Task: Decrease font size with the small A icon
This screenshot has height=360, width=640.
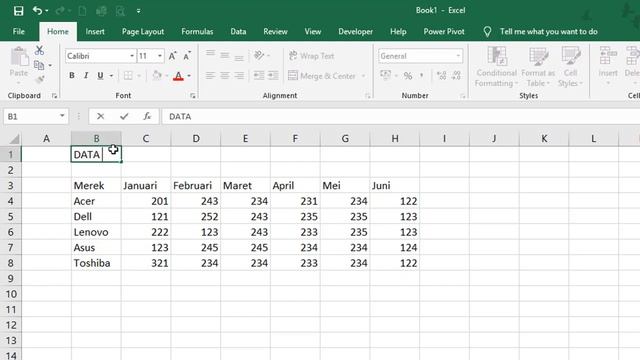Action: [x=187, y=56]
